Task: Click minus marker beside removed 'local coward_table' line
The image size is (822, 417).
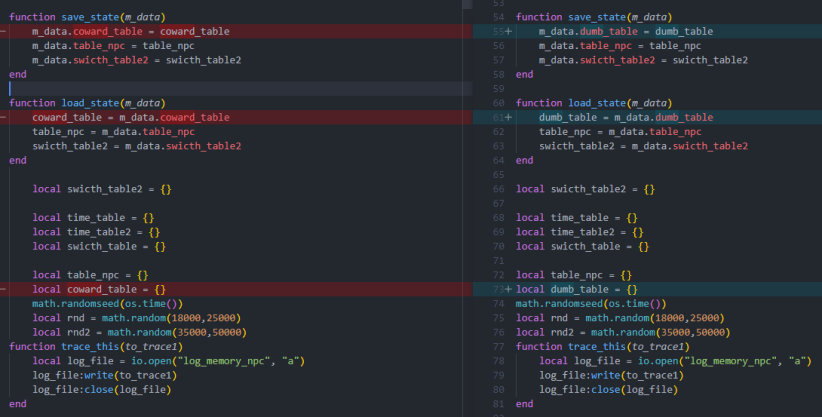Action: pos(4,289)
